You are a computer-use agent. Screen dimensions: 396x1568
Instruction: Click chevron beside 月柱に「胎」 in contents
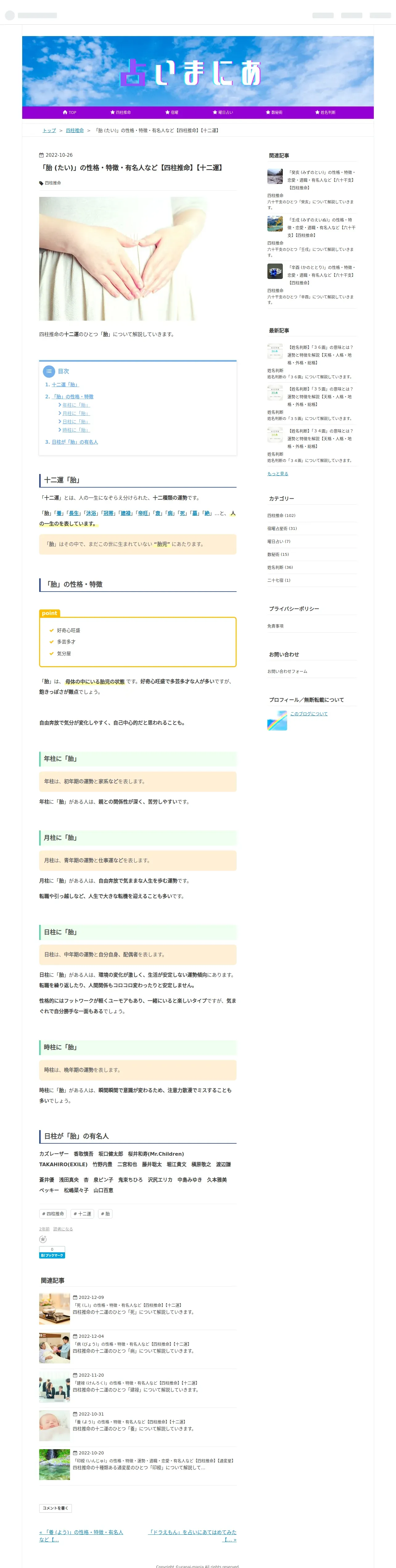click(x=60, y=413)
